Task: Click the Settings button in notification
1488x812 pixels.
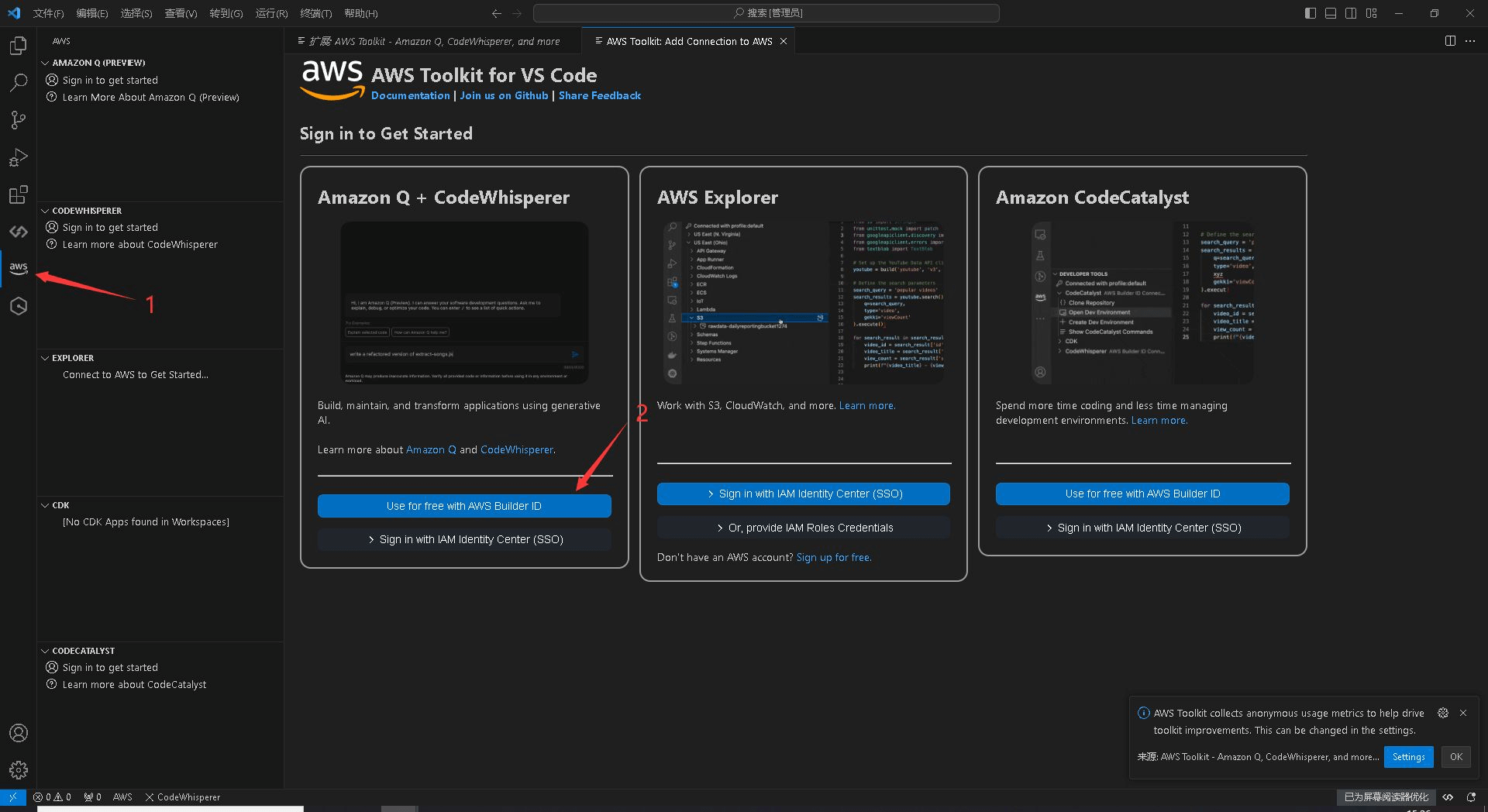Action: tap(1408, 757)
